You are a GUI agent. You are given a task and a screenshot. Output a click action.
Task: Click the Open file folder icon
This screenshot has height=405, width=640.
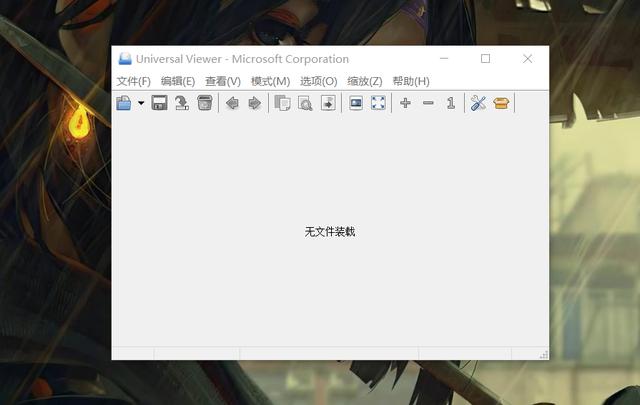pyautogui.click(x=124, y=103)
